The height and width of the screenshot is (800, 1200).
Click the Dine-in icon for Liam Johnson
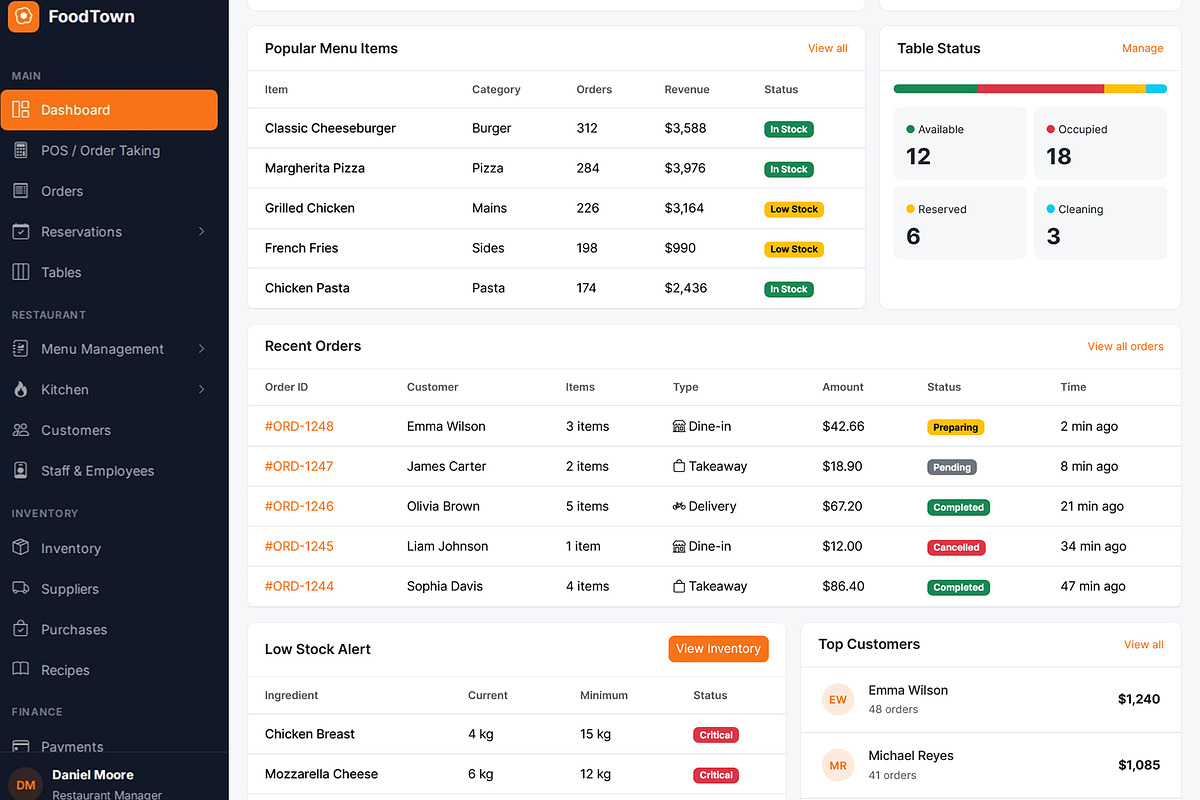pos(679,546)
